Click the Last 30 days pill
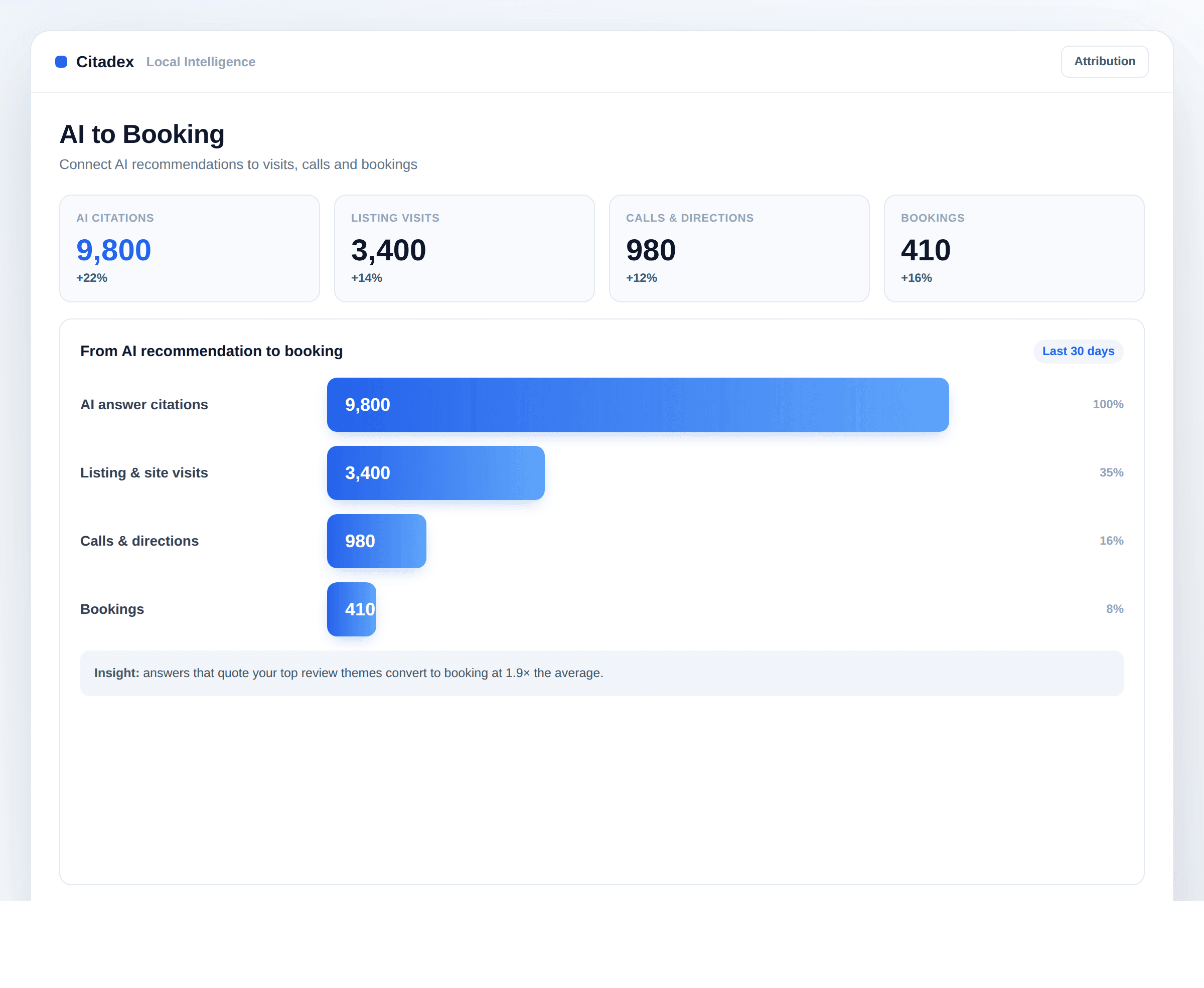1204x988 pixels. tap(1078, 351)
